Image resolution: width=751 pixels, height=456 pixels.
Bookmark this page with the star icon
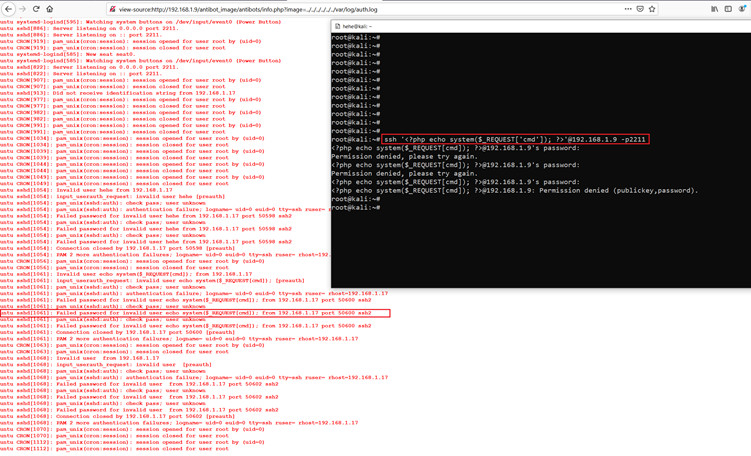coord(652,9)
